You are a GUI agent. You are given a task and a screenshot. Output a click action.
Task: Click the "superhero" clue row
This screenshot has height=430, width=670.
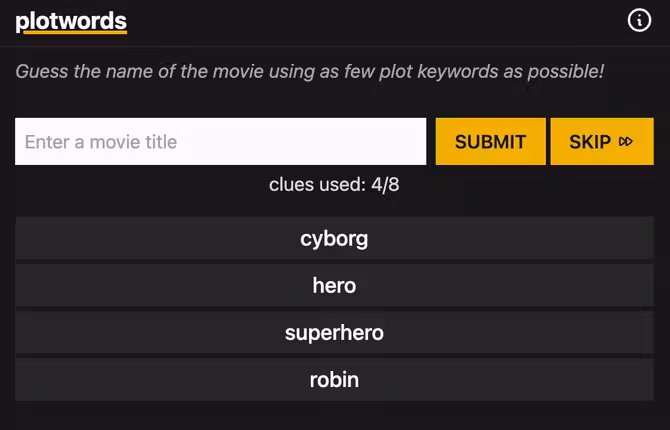pyautogui.click(x=334, y=333)
